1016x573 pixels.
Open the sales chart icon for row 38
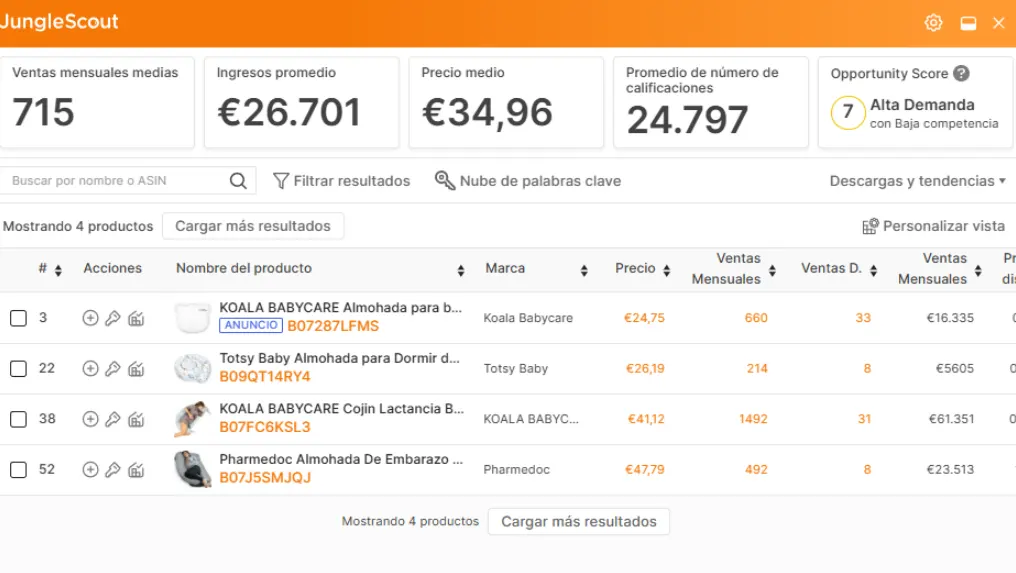(136, 419)
